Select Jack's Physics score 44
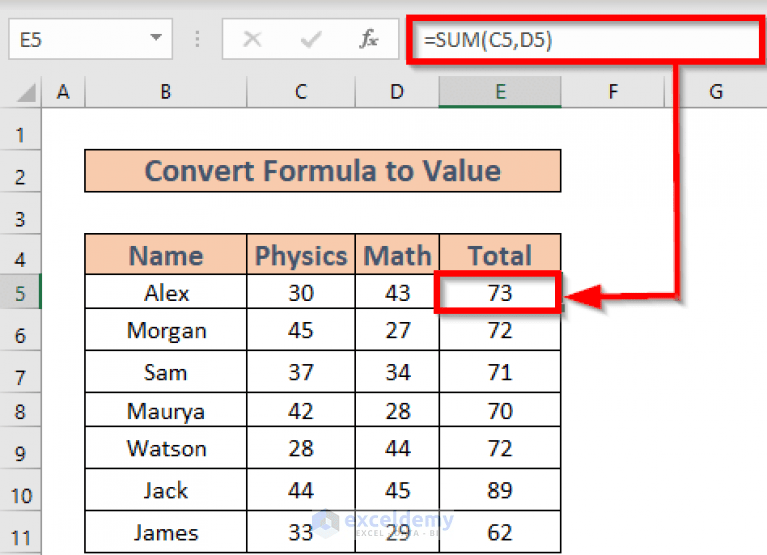 [x=301, y=490]
